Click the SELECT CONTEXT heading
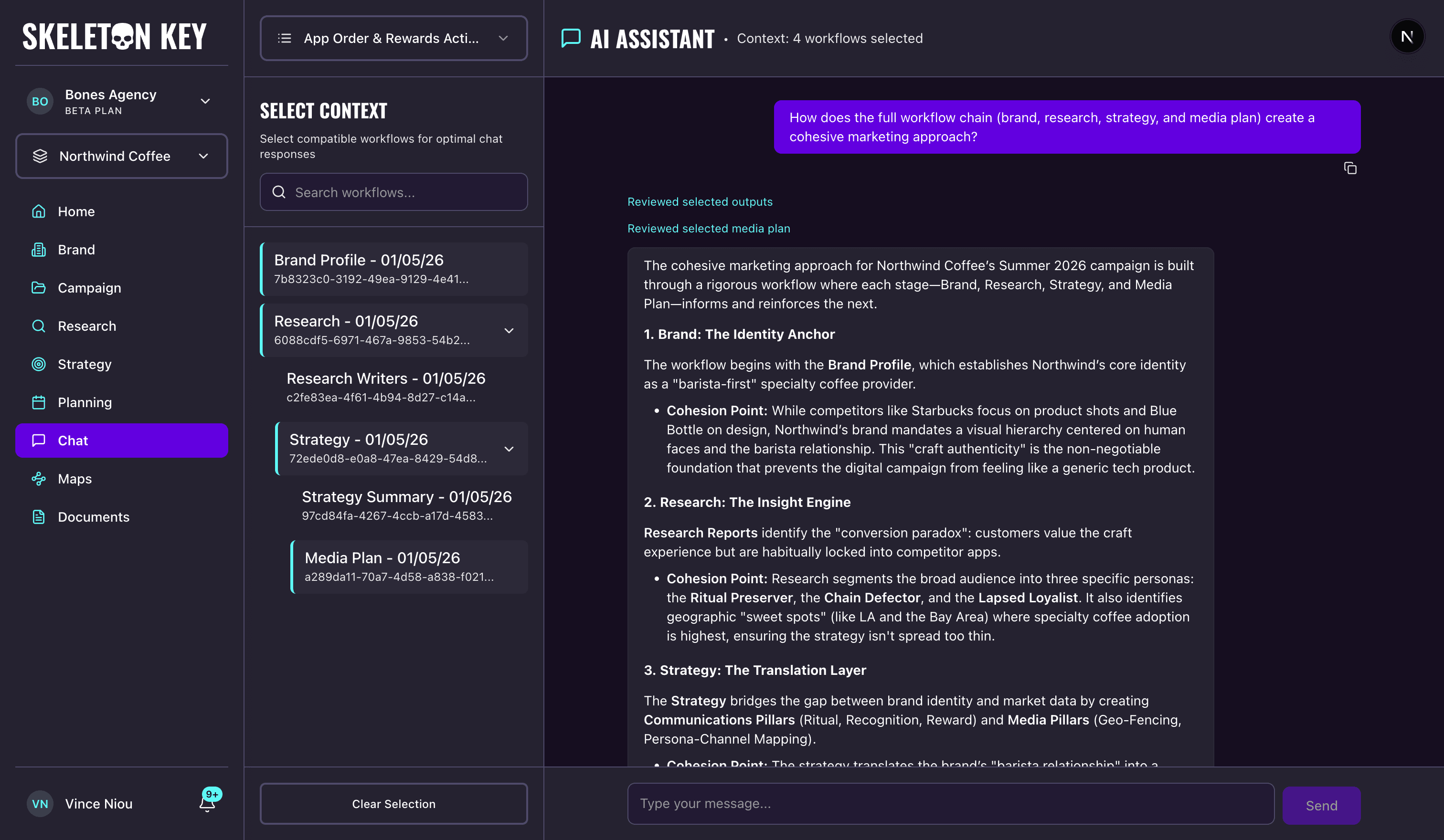Screen dimensions: 1444x840 pyautogui.click(x=324, y=111)
